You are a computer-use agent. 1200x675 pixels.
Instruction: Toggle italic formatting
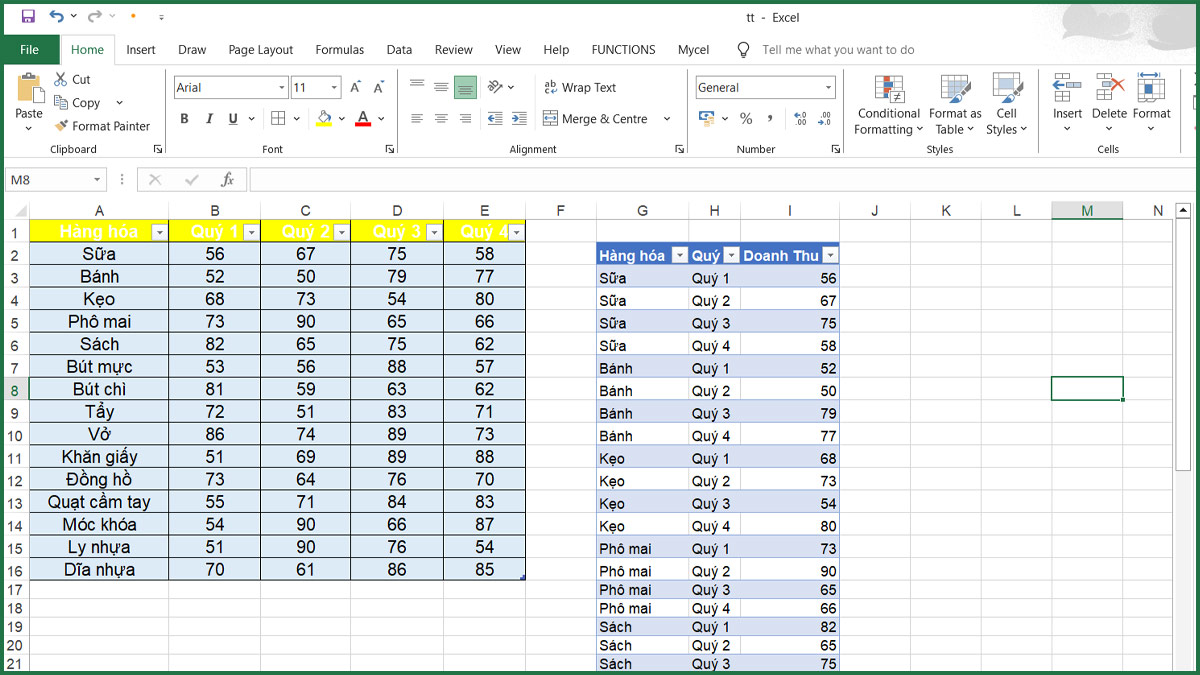pos(210,118)
